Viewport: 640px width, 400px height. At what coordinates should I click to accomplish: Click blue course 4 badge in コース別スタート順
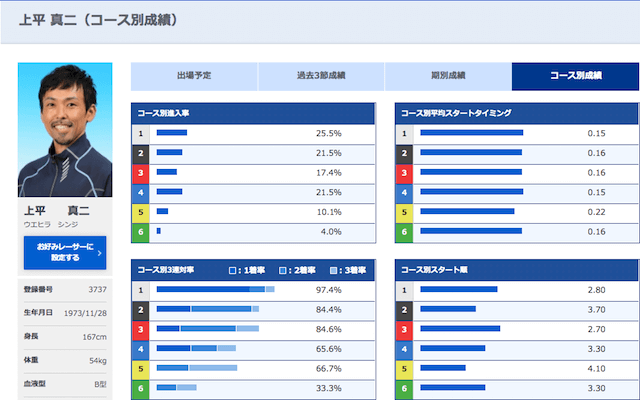click(x=405, y=349)
